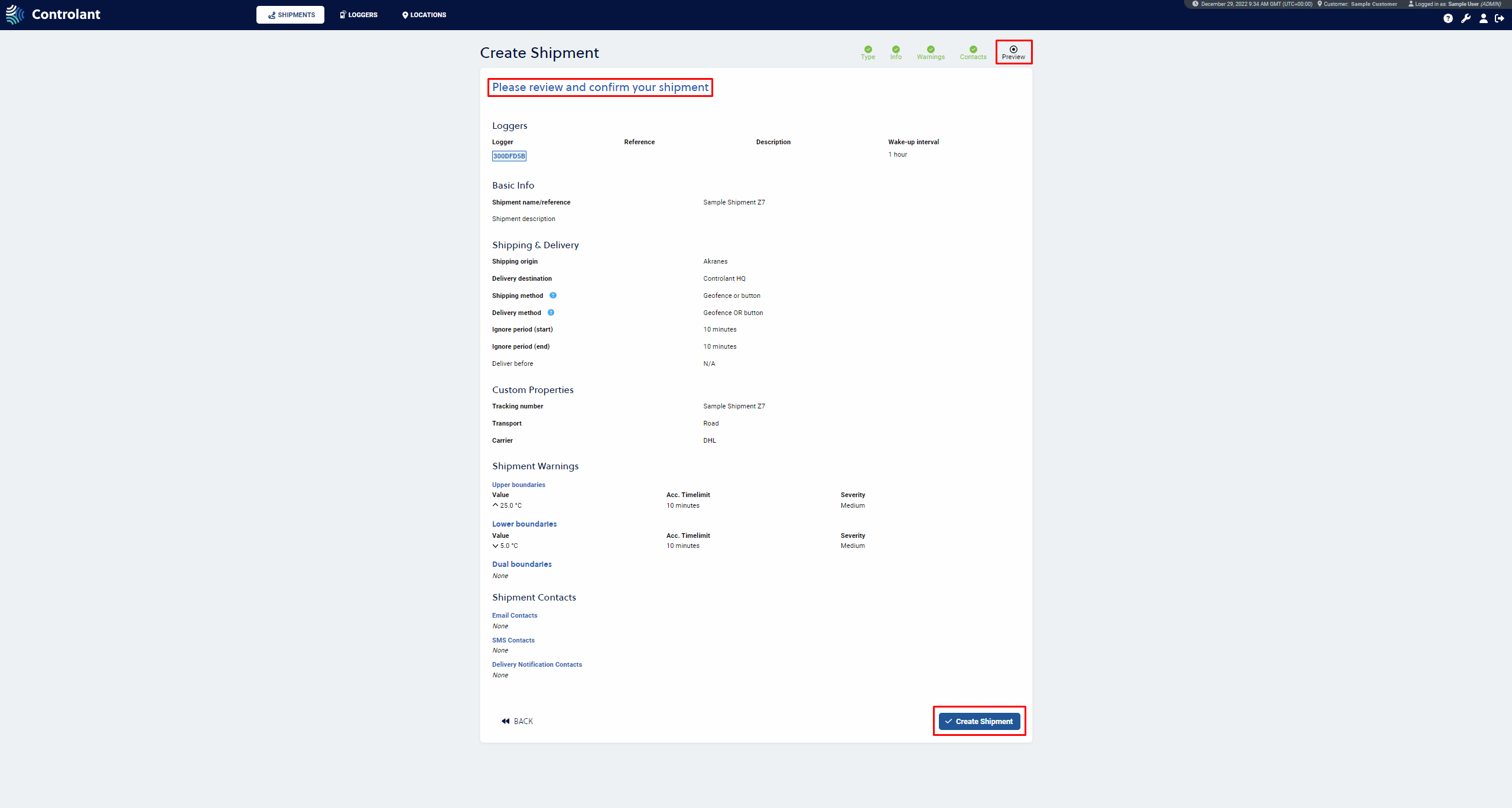This screenshot has width=1512, height=808.
Task: Go to the Contacts wizard step
Action: (x=973, y=53)
